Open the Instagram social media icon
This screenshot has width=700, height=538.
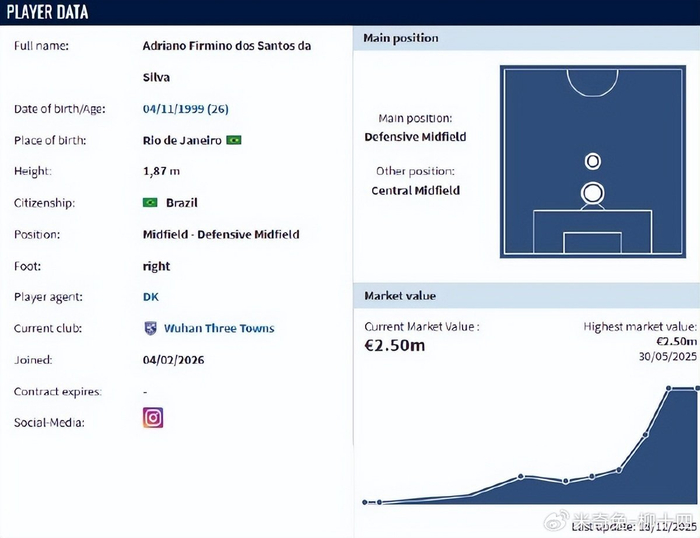153,418
